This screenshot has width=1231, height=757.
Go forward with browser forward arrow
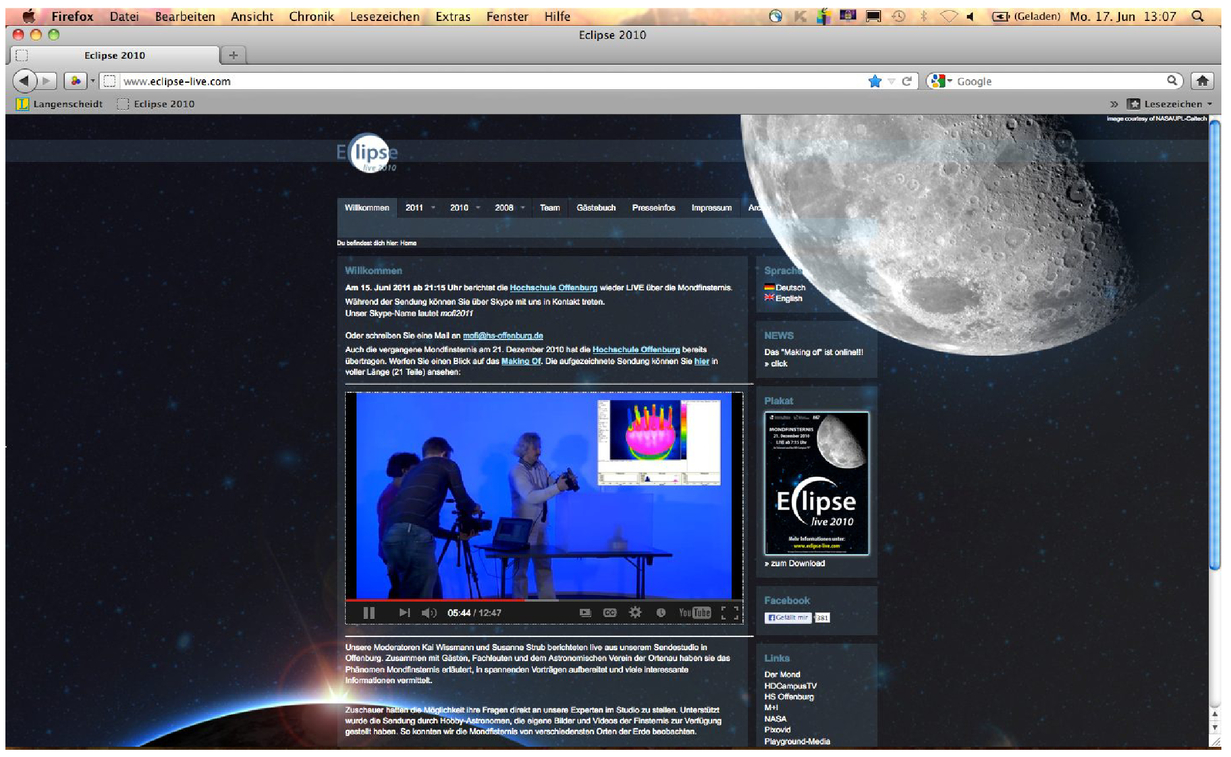pyautogui.click(x=46, y=81)
